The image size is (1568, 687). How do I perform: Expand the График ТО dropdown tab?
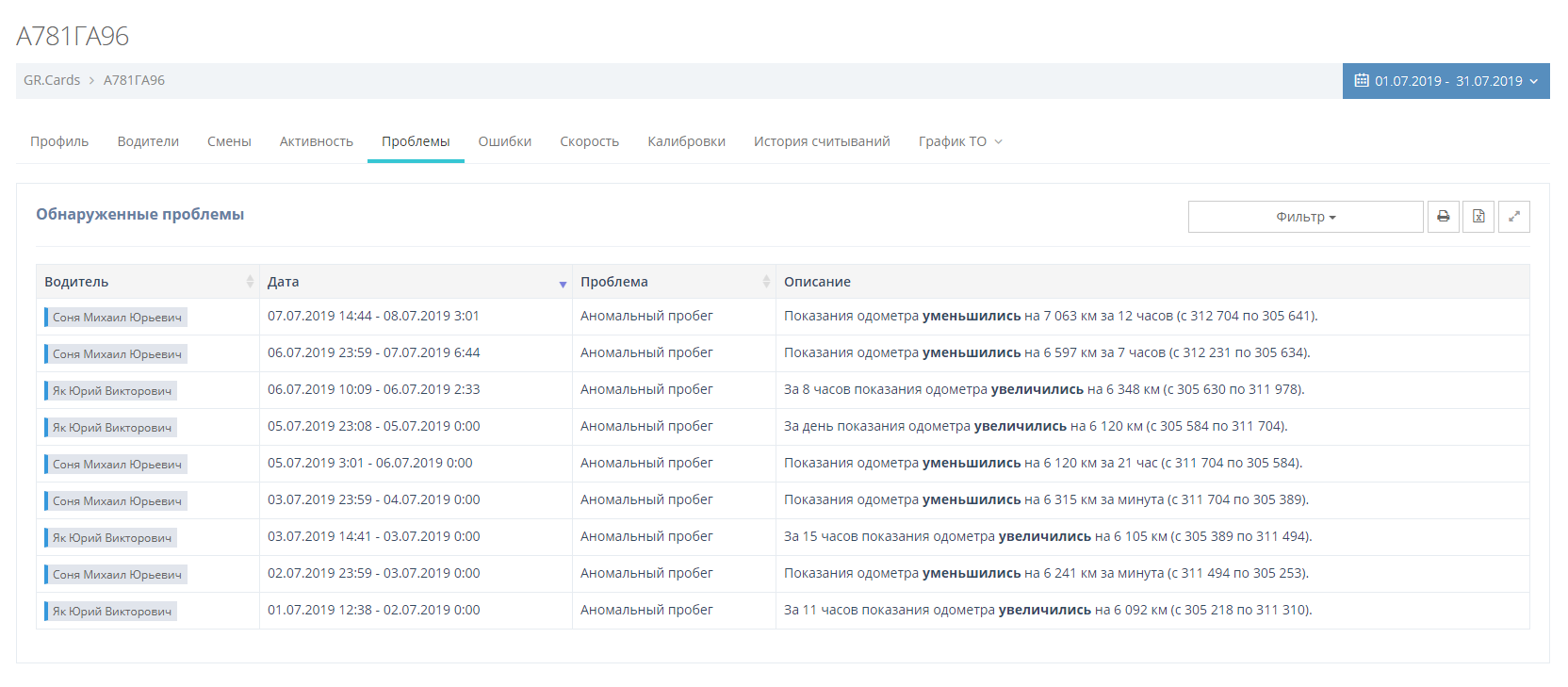pyautogui.click(x=959, y=141)
